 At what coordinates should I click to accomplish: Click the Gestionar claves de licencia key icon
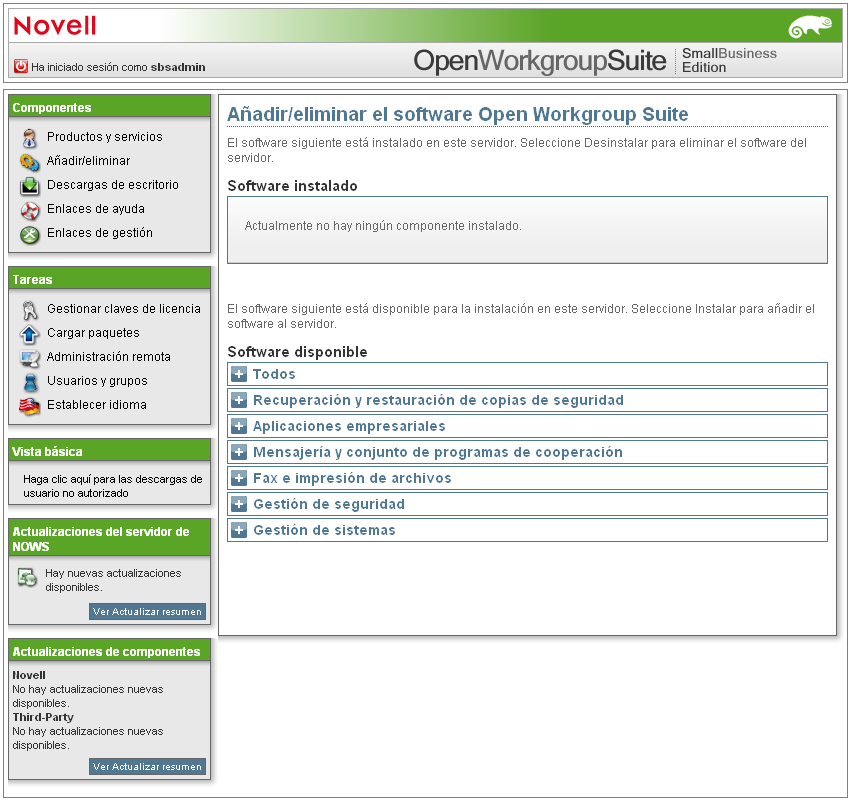point(30,310)
